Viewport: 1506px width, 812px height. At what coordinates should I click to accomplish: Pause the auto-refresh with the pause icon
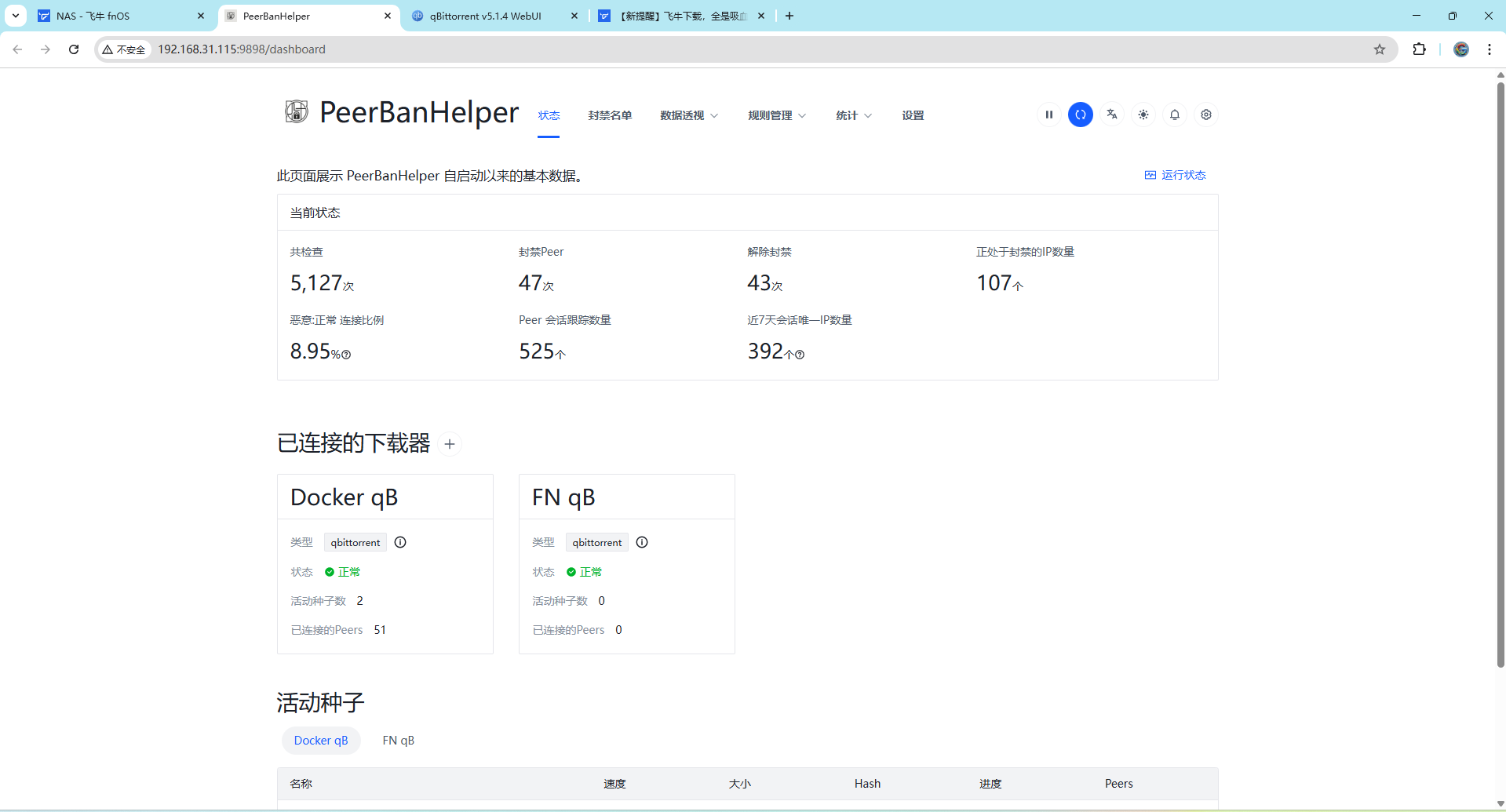pyautogui.click(x=1049, y=115)
